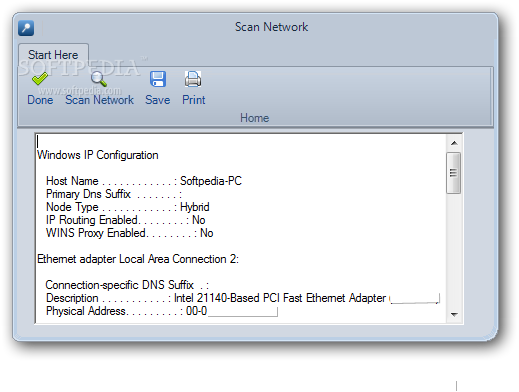Click the IP Routing Enabled line
The image size is (519, 392).
pos(126,220)
